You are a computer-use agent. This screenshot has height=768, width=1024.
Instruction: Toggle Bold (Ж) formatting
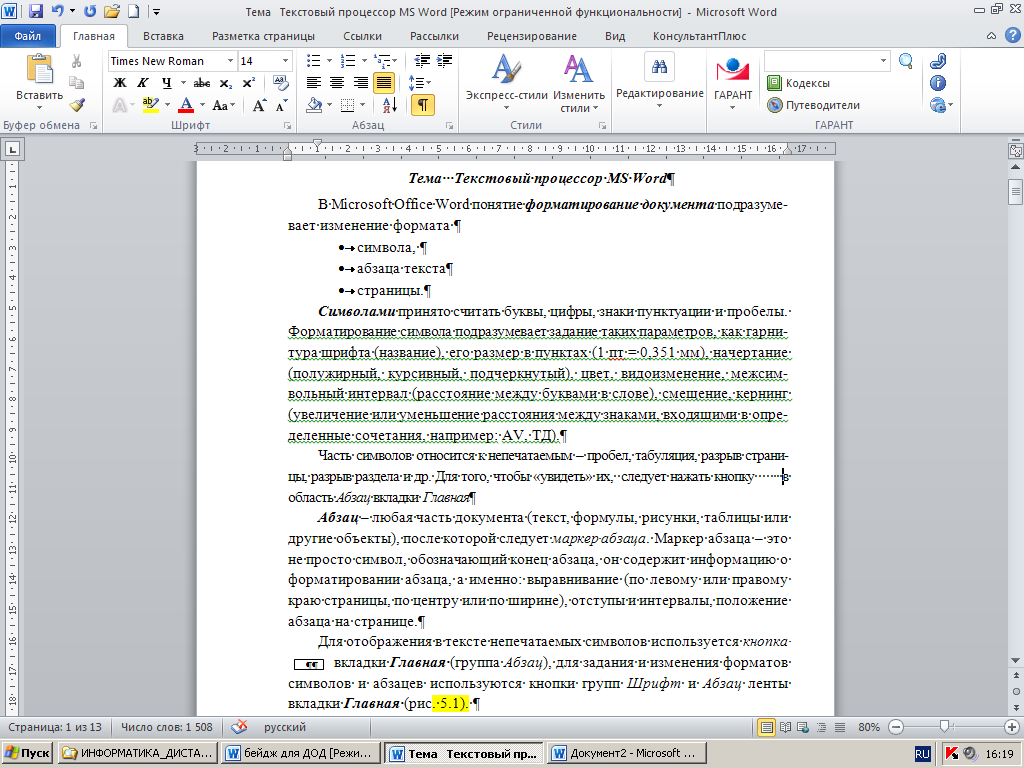point(120,83)
